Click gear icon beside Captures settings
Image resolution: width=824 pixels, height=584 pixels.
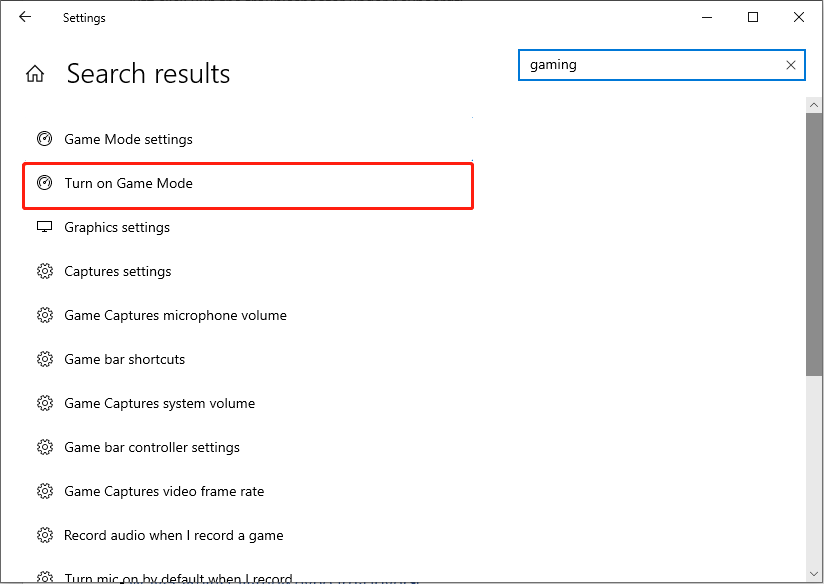pyautogui.click(x=45, y=271)
